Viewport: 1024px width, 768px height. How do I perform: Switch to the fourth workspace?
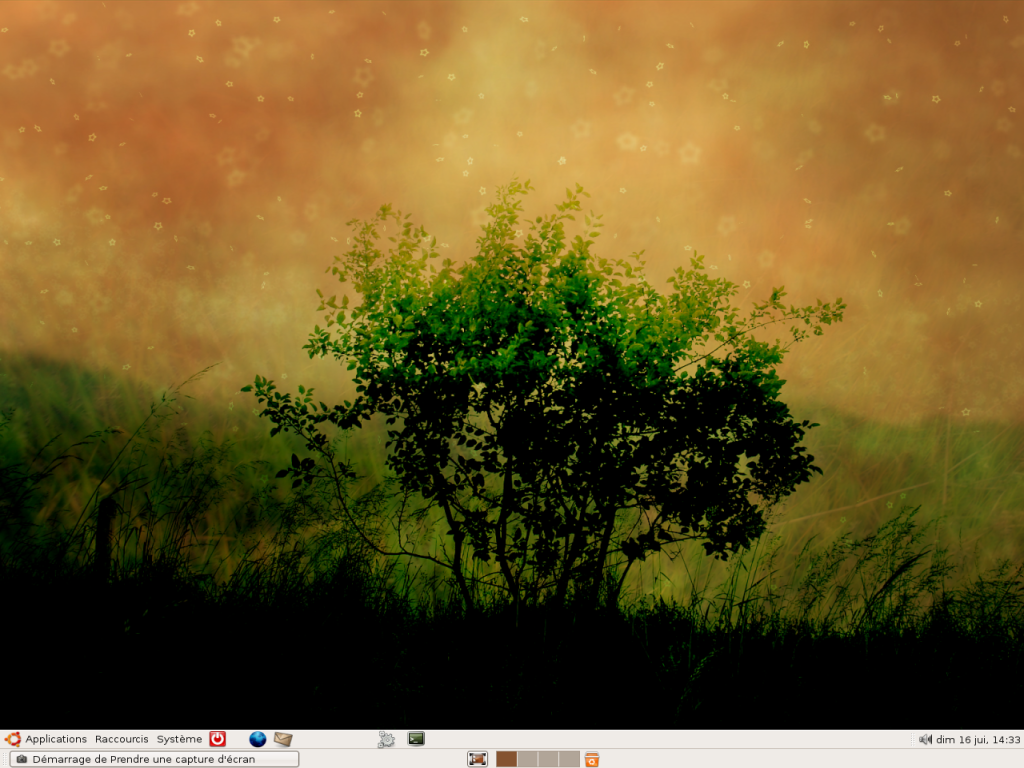pyautogui.click(x=569, y=759)
